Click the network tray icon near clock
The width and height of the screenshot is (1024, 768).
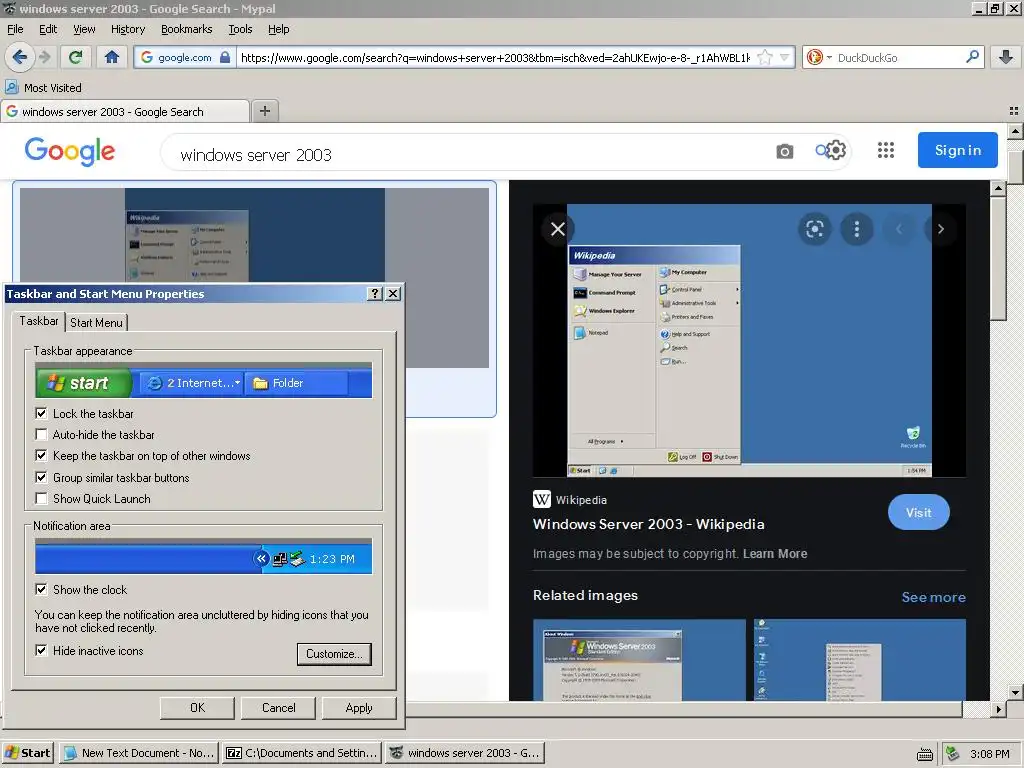point(953,754)
